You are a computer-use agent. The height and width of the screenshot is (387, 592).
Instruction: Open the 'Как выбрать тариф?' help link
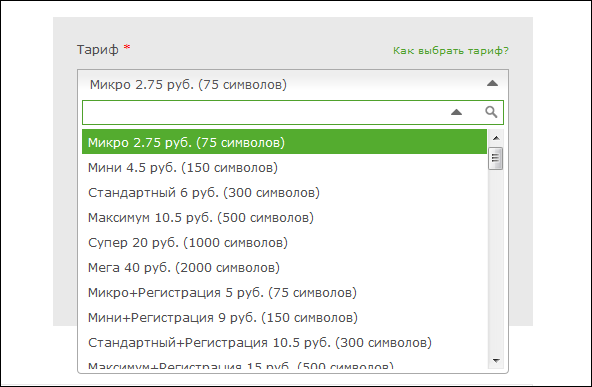(x=451, y=51)
